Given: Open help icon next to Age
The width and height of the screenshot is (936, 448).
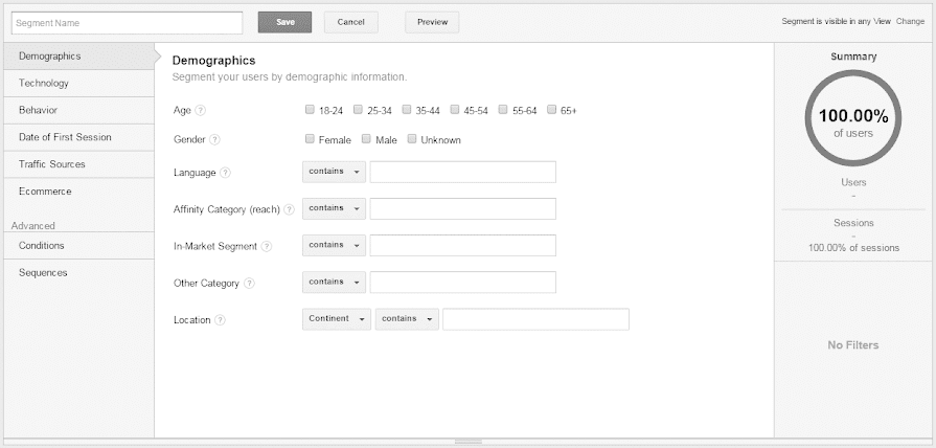Looking at the screenshot, I should pos(201,111).
